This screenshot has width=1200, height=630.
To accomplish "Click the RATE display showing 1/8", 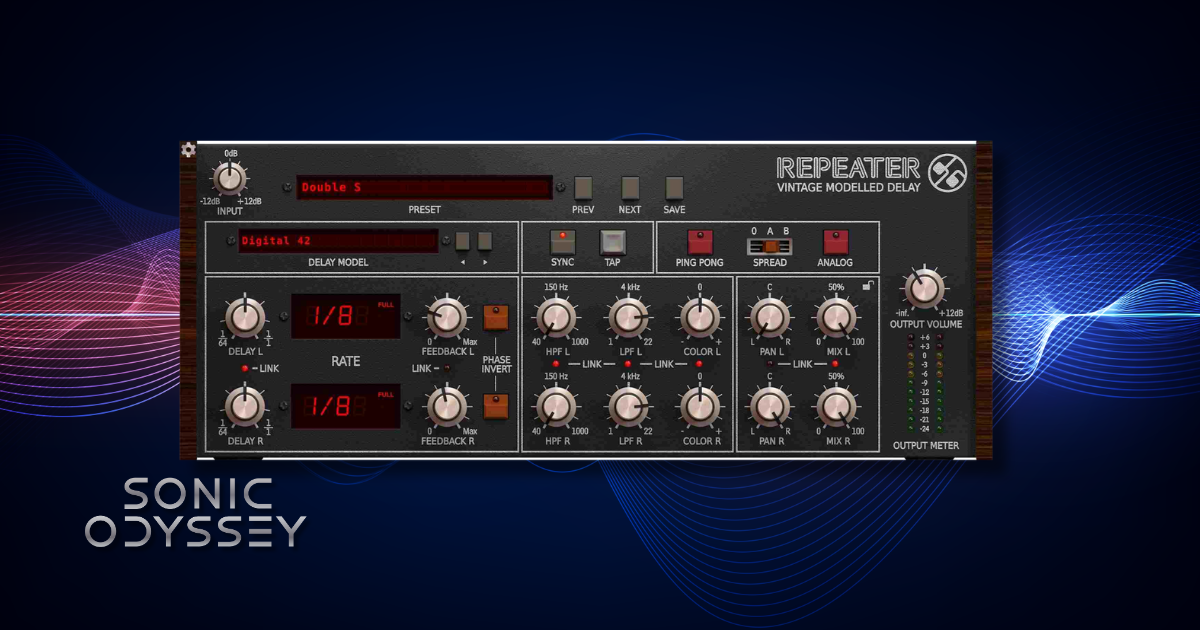I will 345,317.
